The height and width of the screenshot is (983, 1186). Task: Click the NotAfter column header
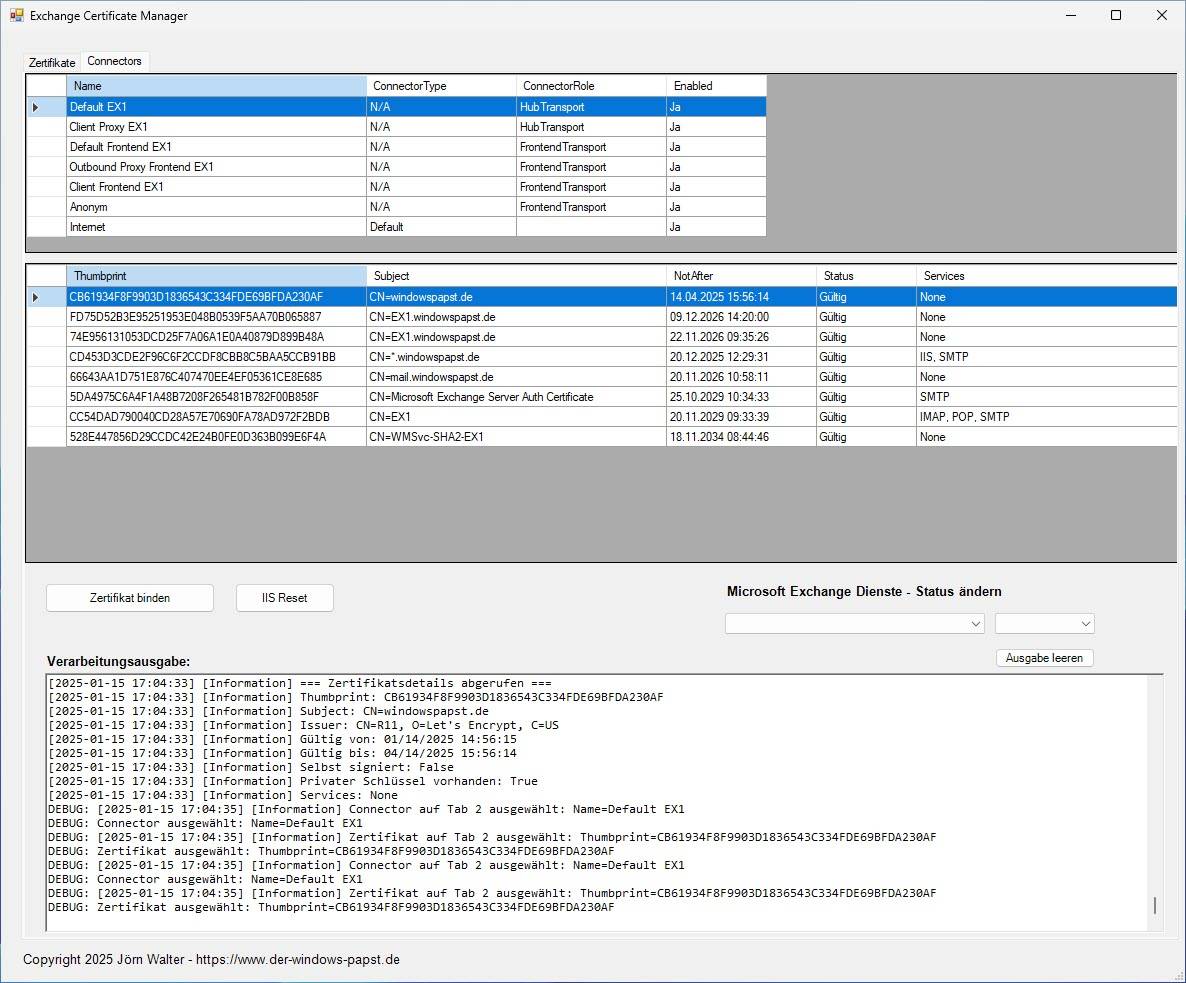[x=740, y=276]
